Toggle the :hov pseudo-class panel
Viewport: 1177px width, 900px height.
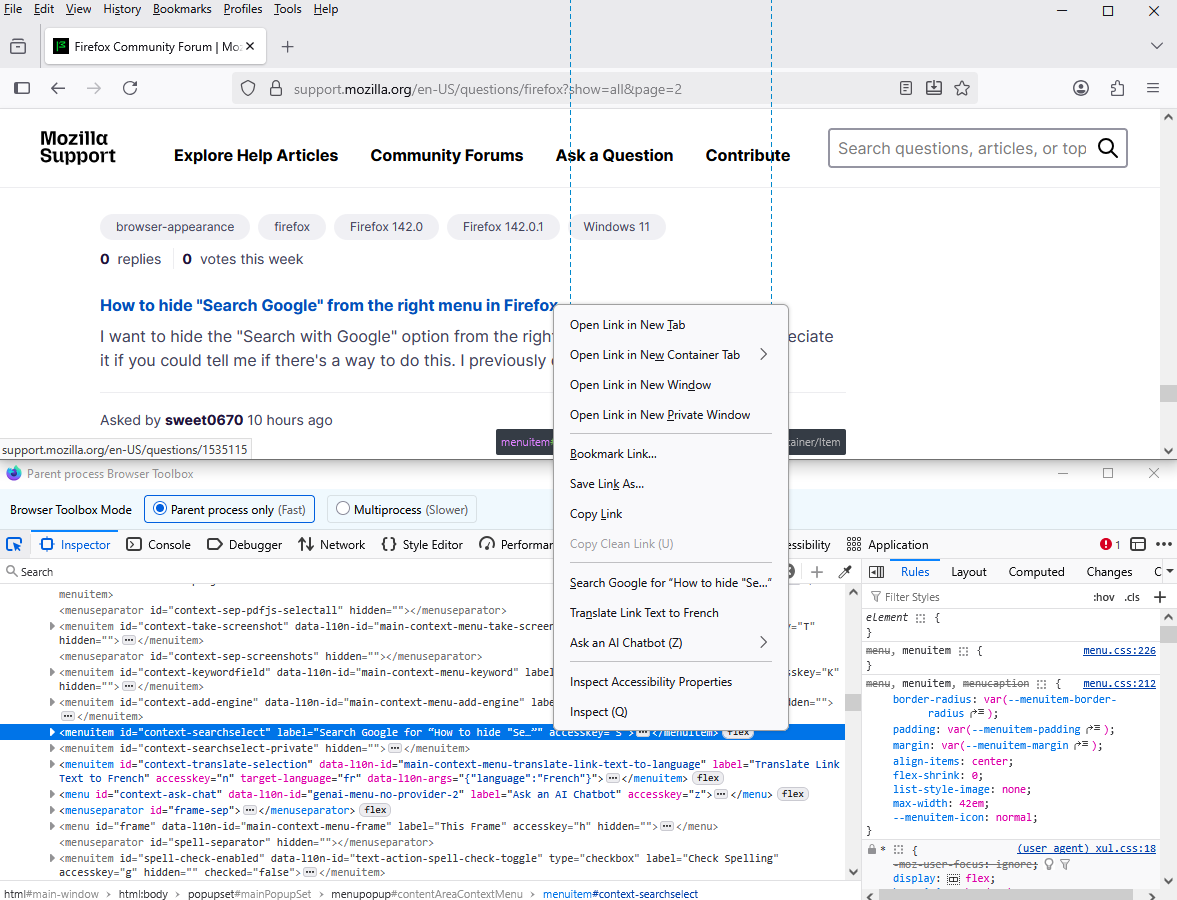click(1103, 597)
